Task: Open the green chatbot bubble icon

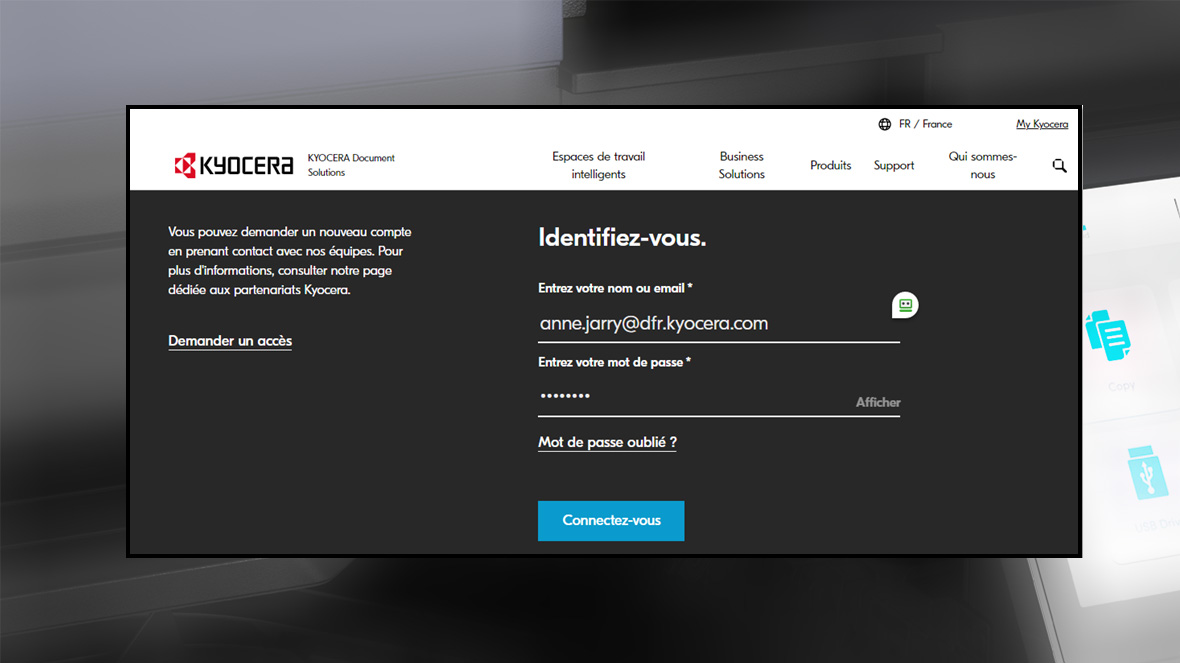Action: pos(905,305)
